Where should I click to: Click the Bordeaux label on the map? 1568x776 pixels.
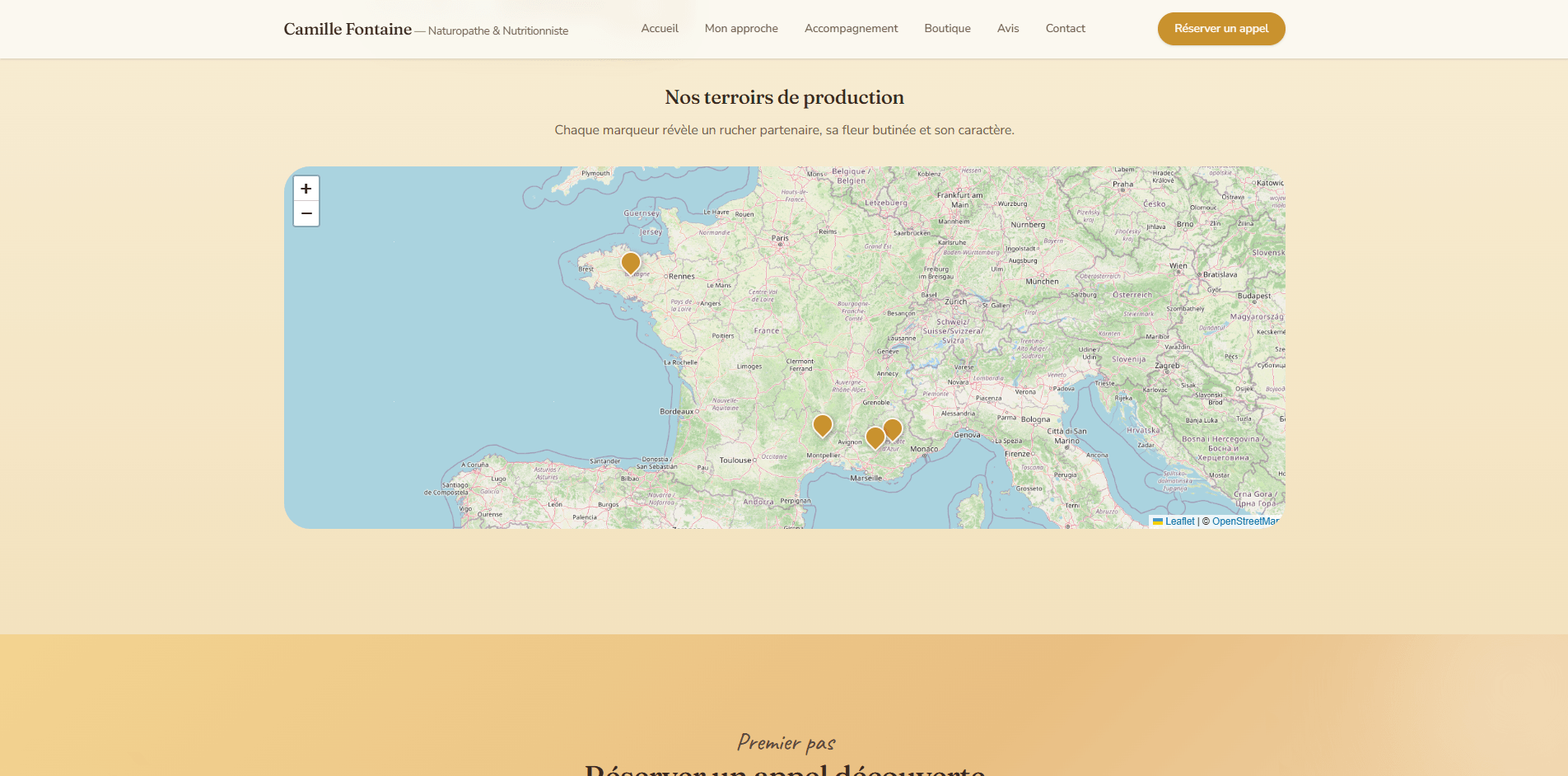[x=677, y=411]
